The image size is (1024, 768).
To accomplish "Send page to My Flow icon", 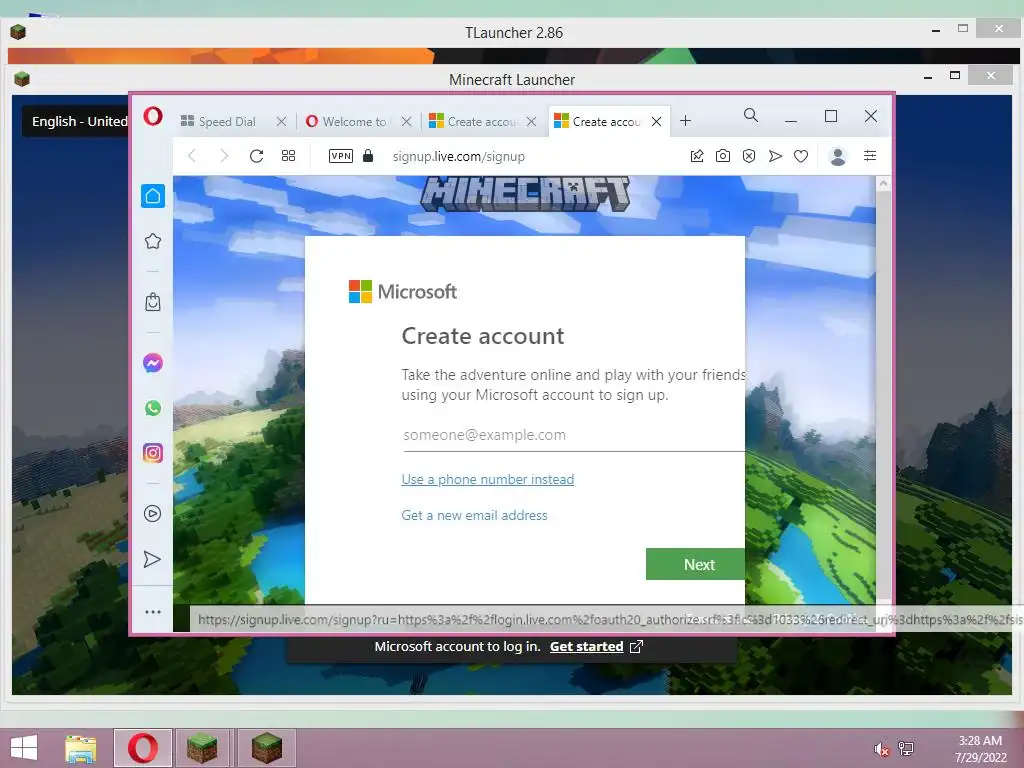I will 775,156.
